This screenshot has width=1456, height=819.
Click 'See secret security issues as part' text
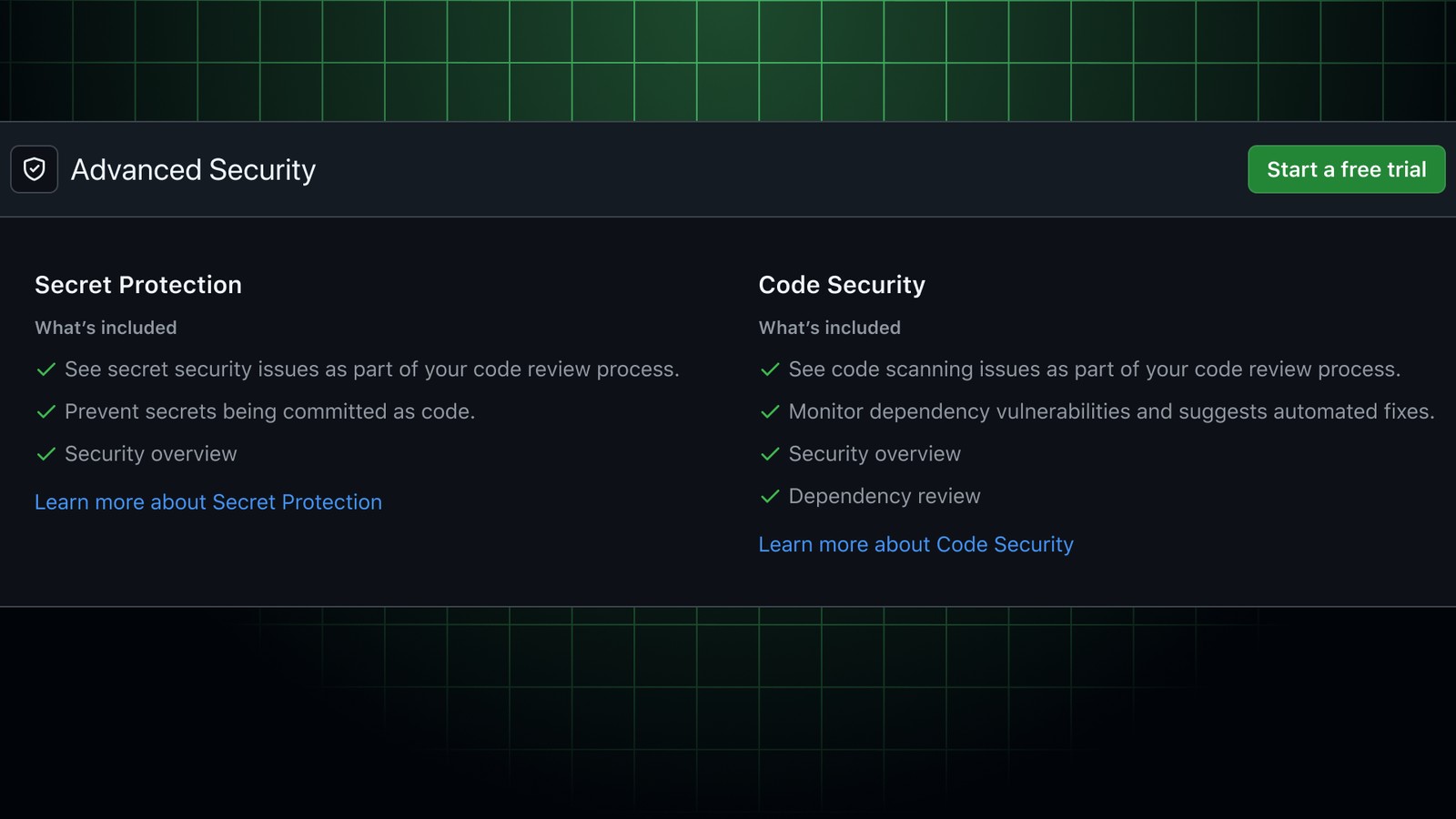click(x=372, y=369)
